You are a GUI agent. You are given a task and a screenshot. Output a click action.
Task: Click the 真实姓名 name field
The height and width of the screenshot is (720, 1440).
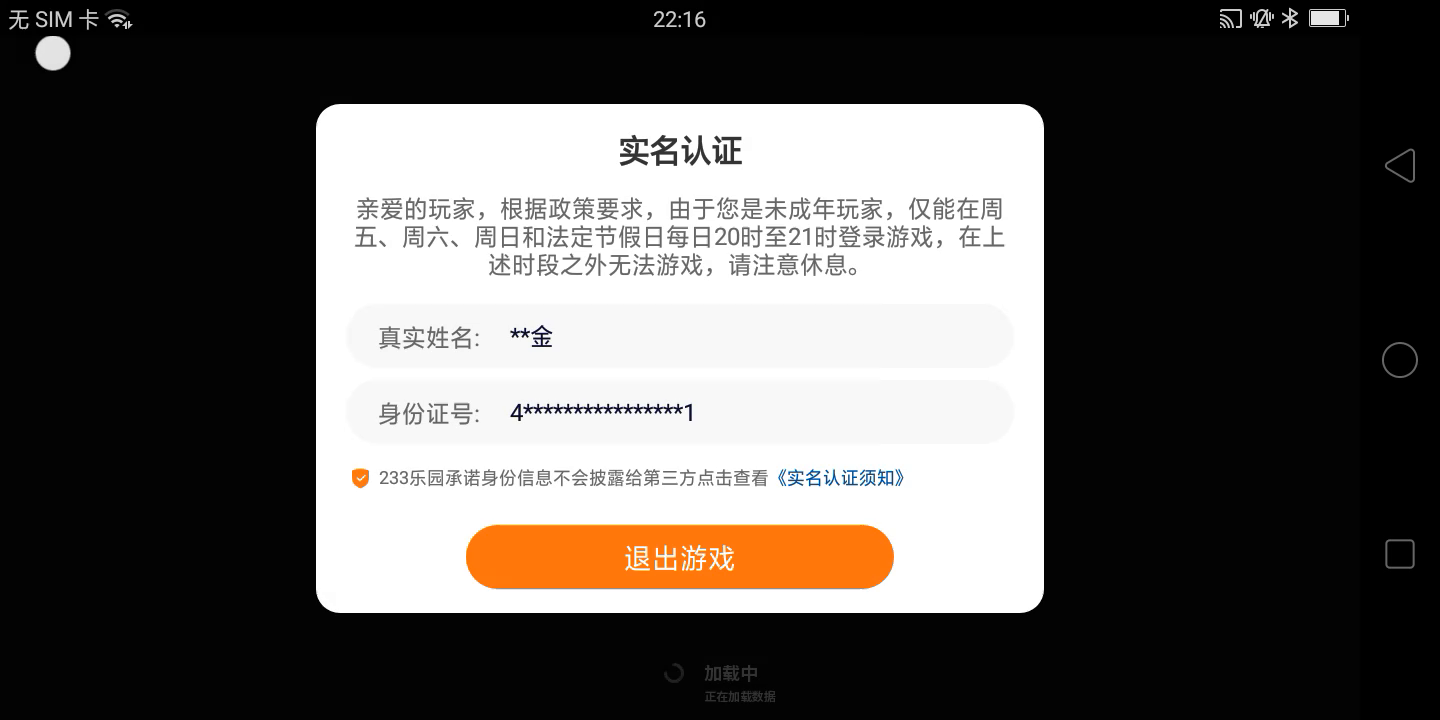tap(680, 337)
